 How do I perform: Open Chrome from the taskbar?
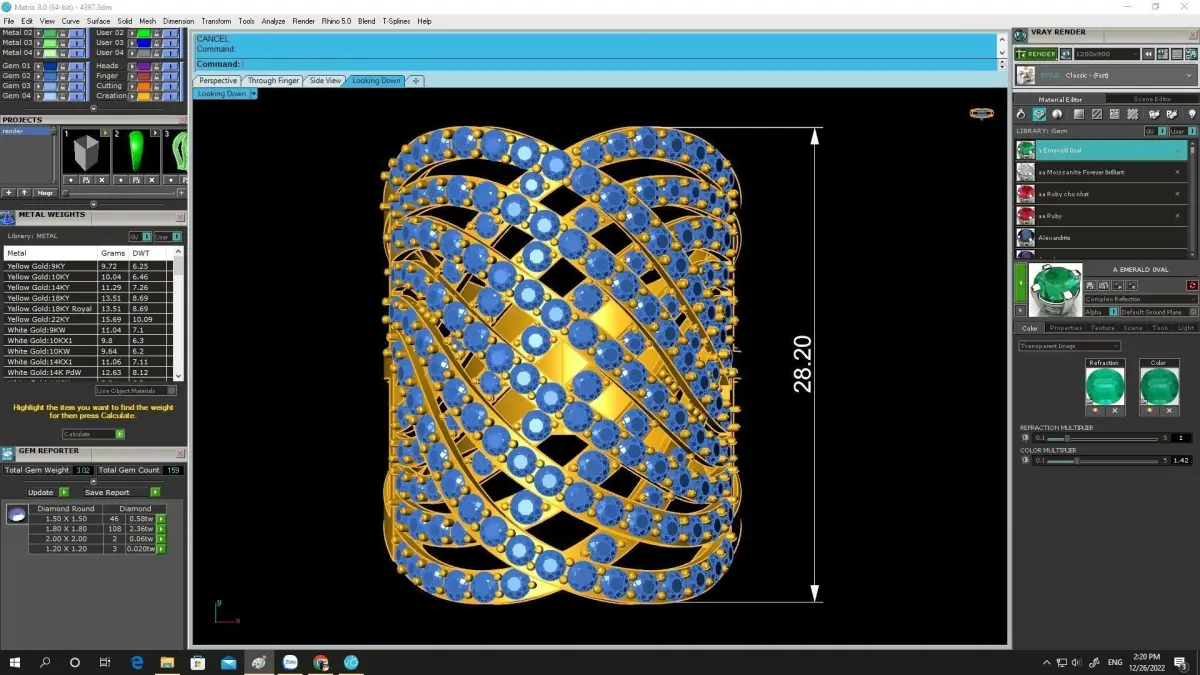(x=321, y=662)
